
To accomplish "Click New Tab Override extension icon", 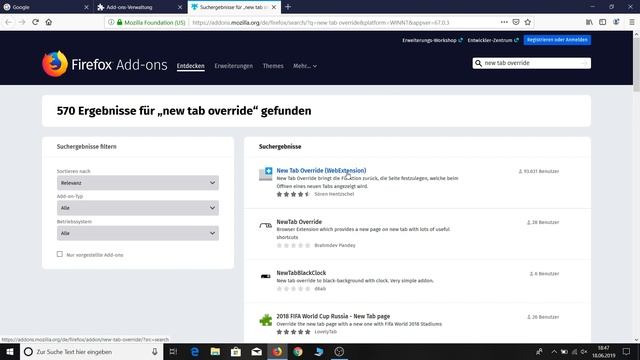I will click(x=266, y=173).
